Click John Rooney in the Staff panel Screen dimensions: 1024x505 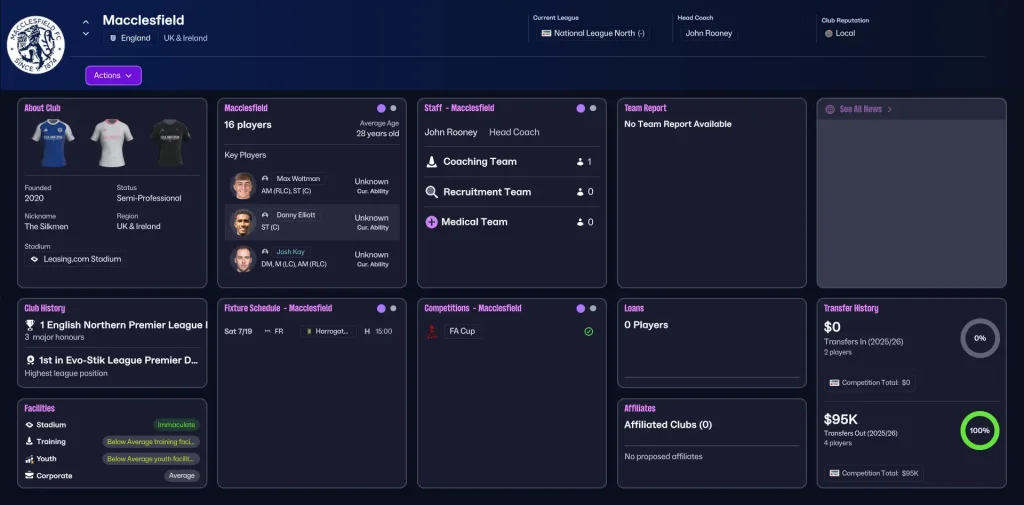pos(451,132)
